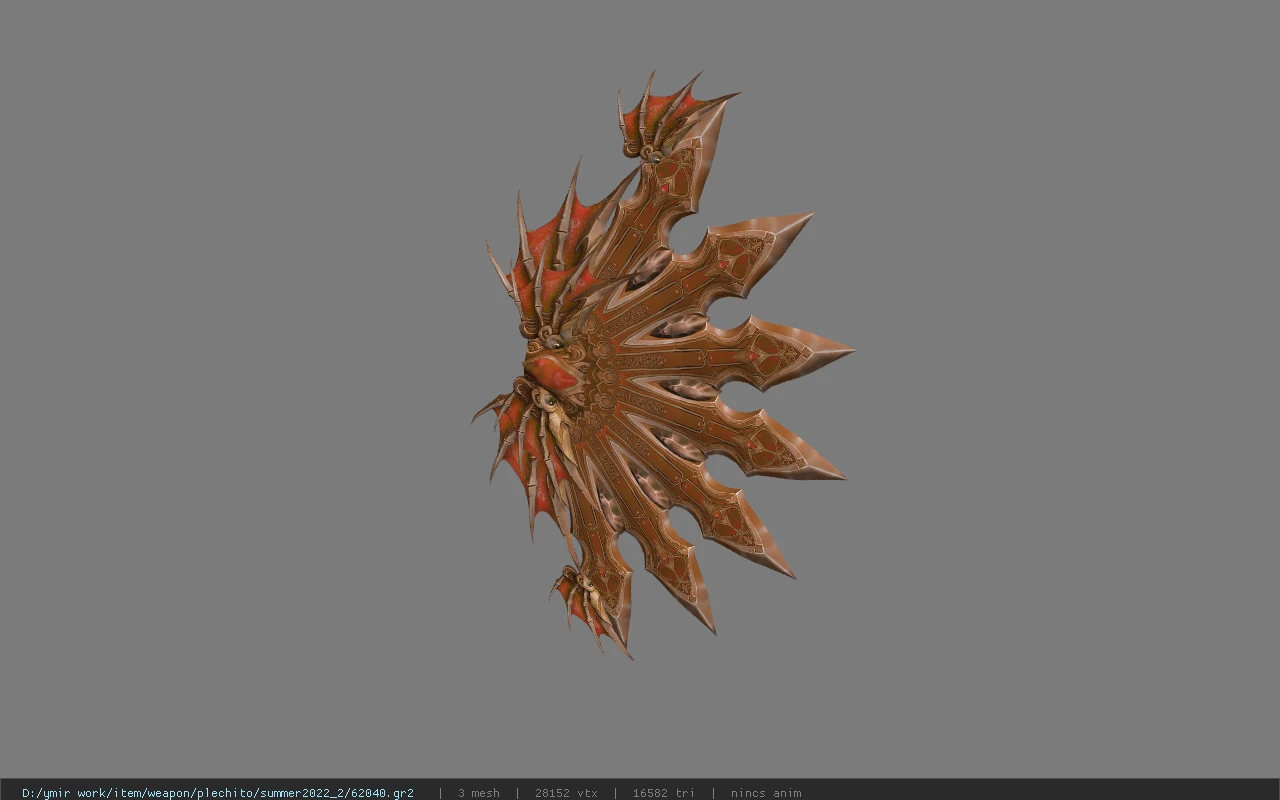Click the file path ending in 62040.gr2

pyautogui.click(x=218, y=793)
